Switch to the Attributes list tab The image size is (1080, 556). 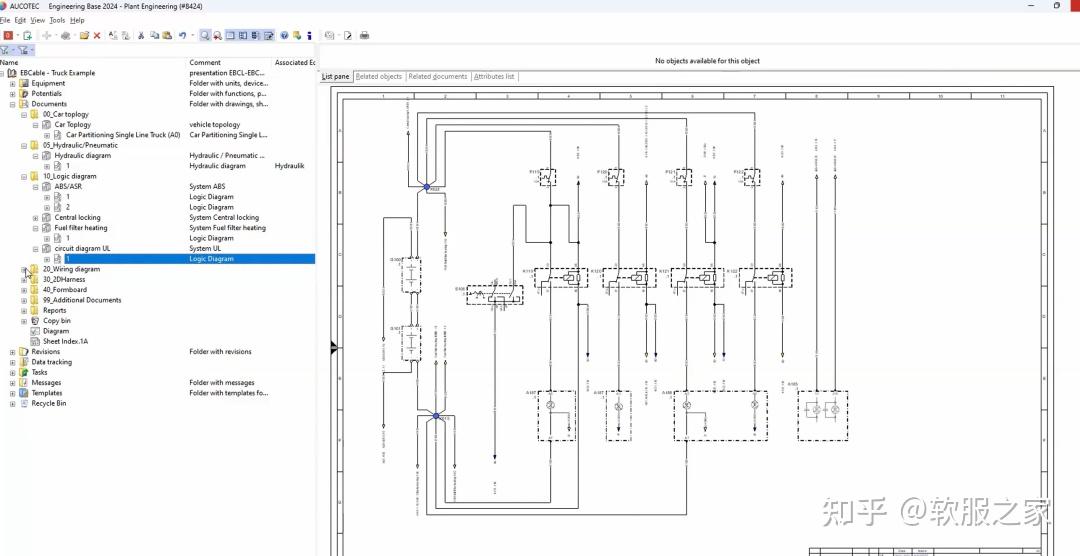(494, 77)
